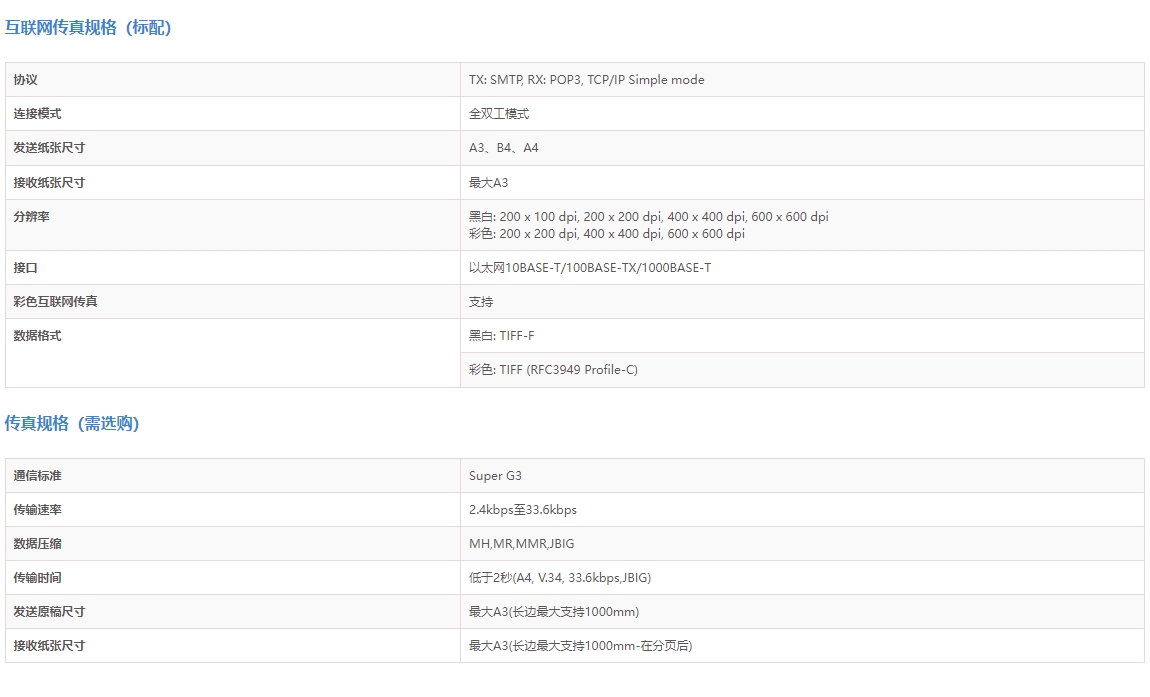The width and height of the screenshot is (1150, 697).
Task: Select the 传输速率 row label
Action: coord(37,510)
